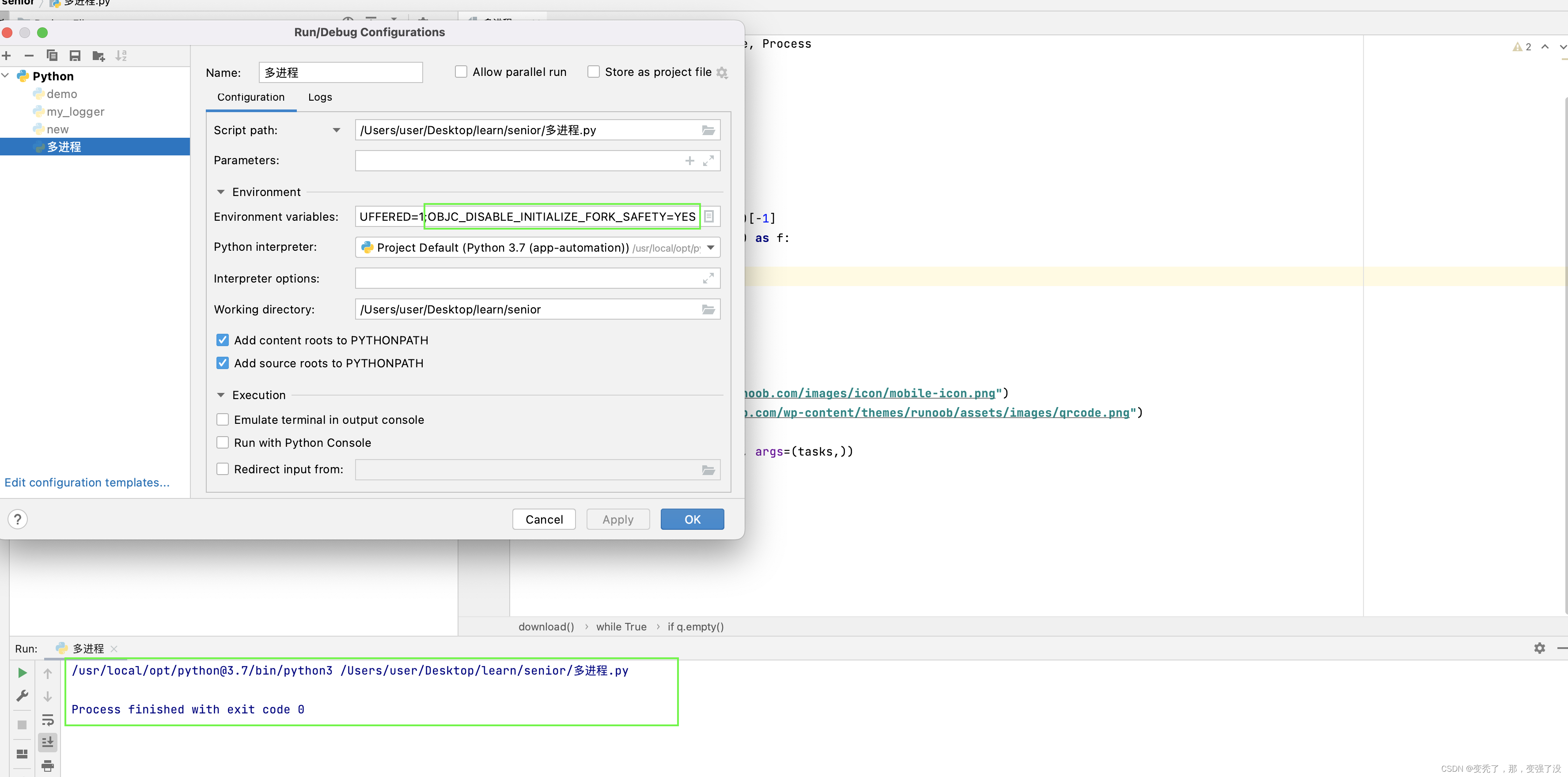Browse for script path using folder icon

[708, 130]
